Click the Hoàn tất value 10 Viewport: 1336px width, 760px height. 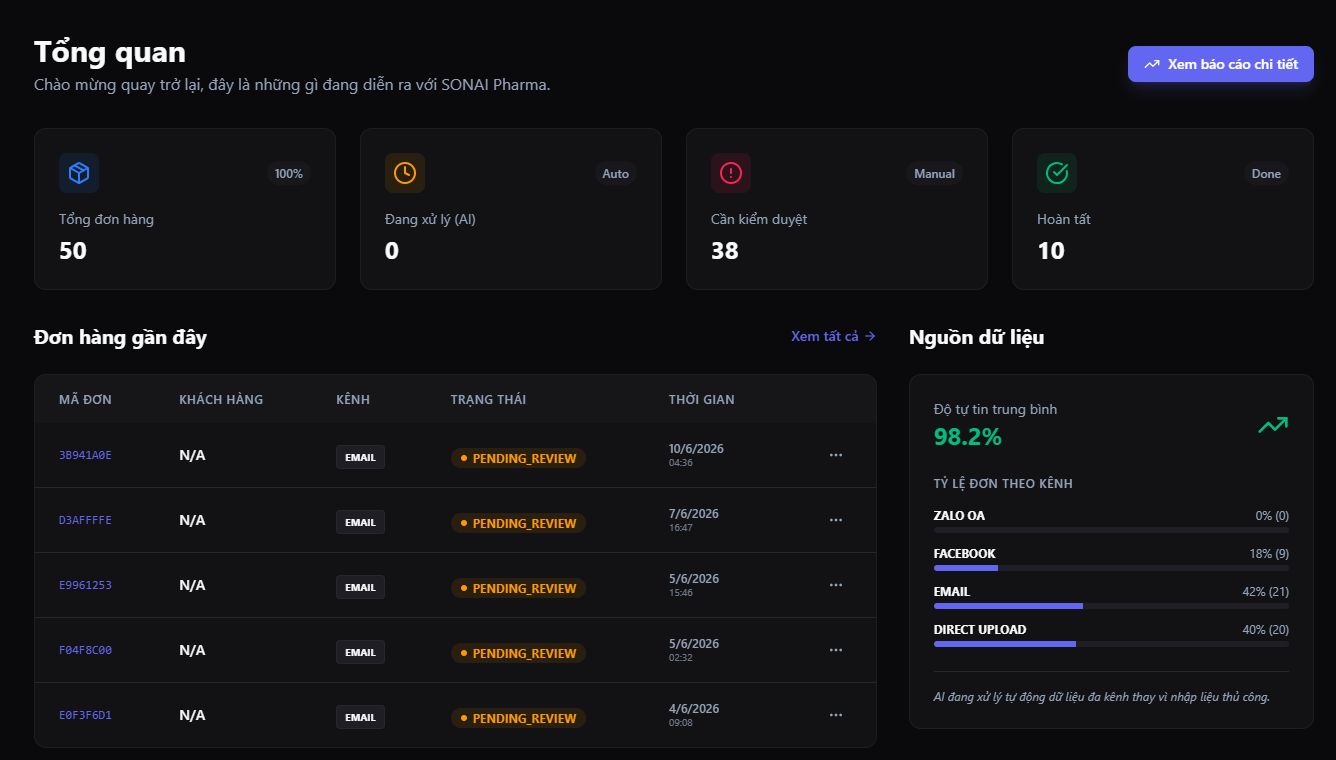click(1051, 251)
